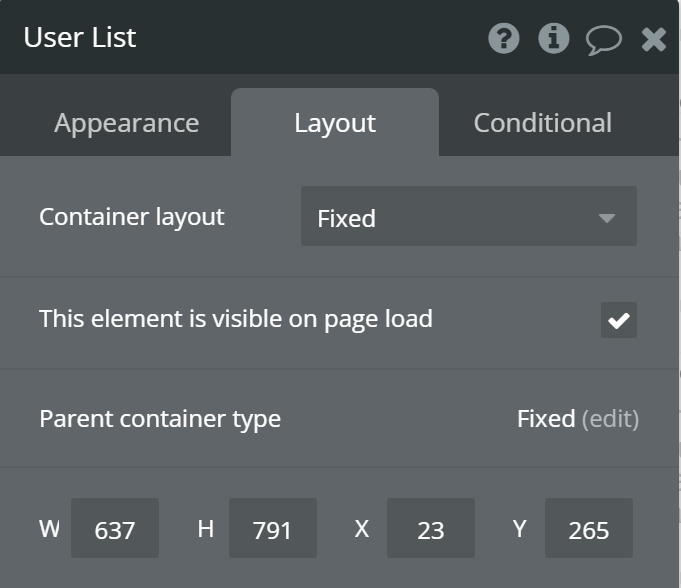This screenshot has height=588, width=681.
Task: Click the Parent container type label
Action: (160, 418)
